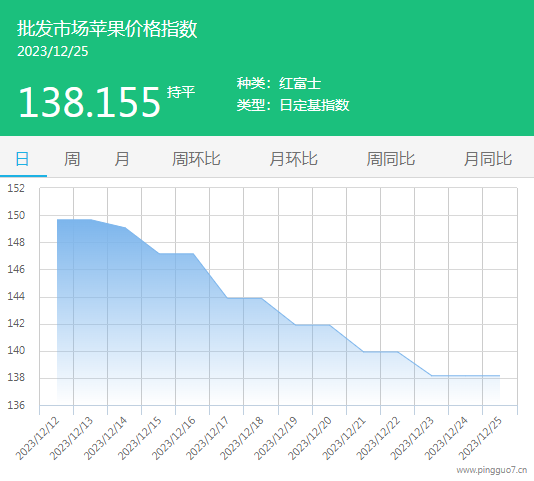Click the 2023/12/25 x-axis label
The image size is (534, 481).
480,438
